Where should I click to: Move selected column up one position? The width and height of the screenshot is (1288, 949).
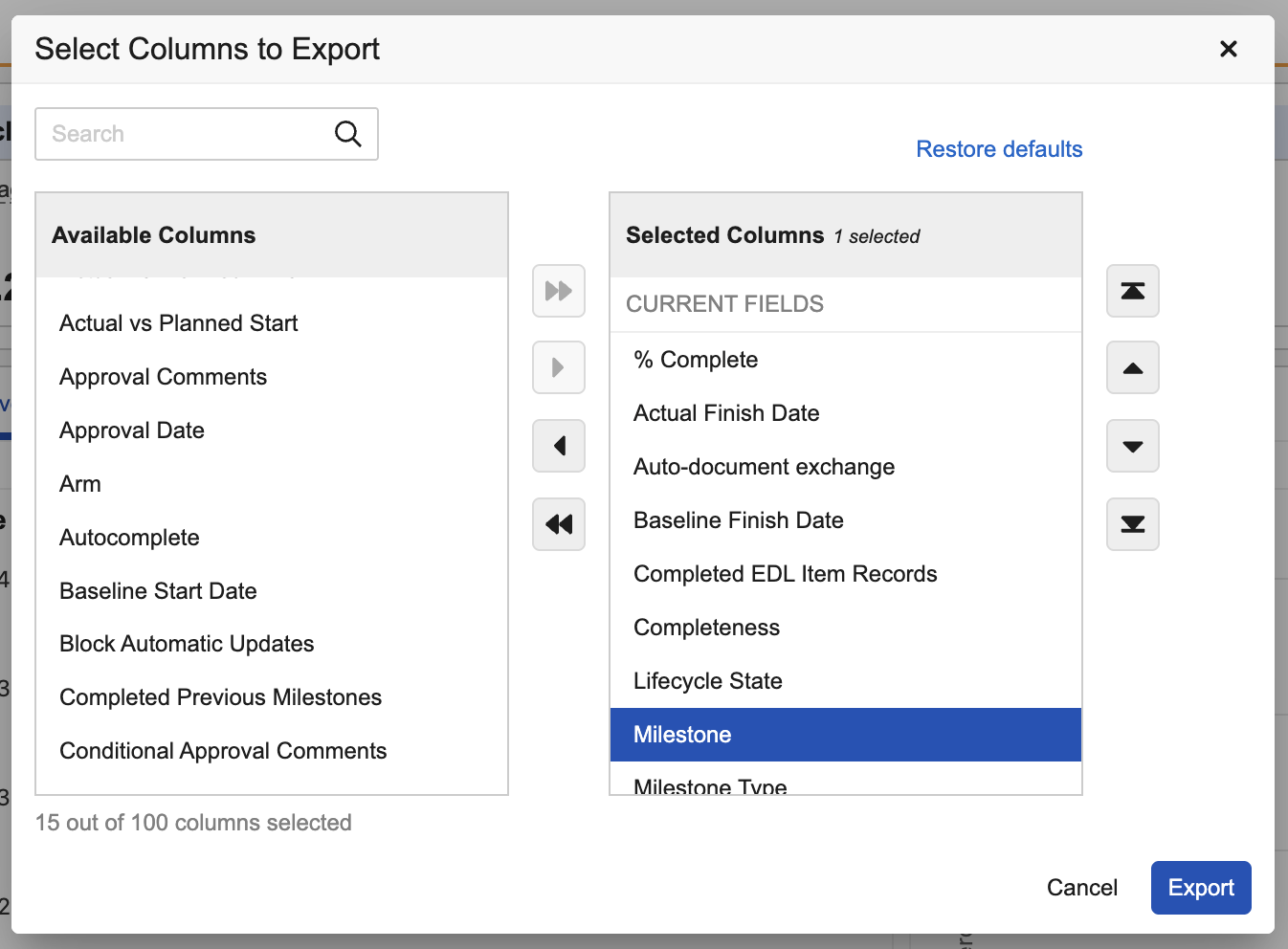click(x=1133, y=367)
